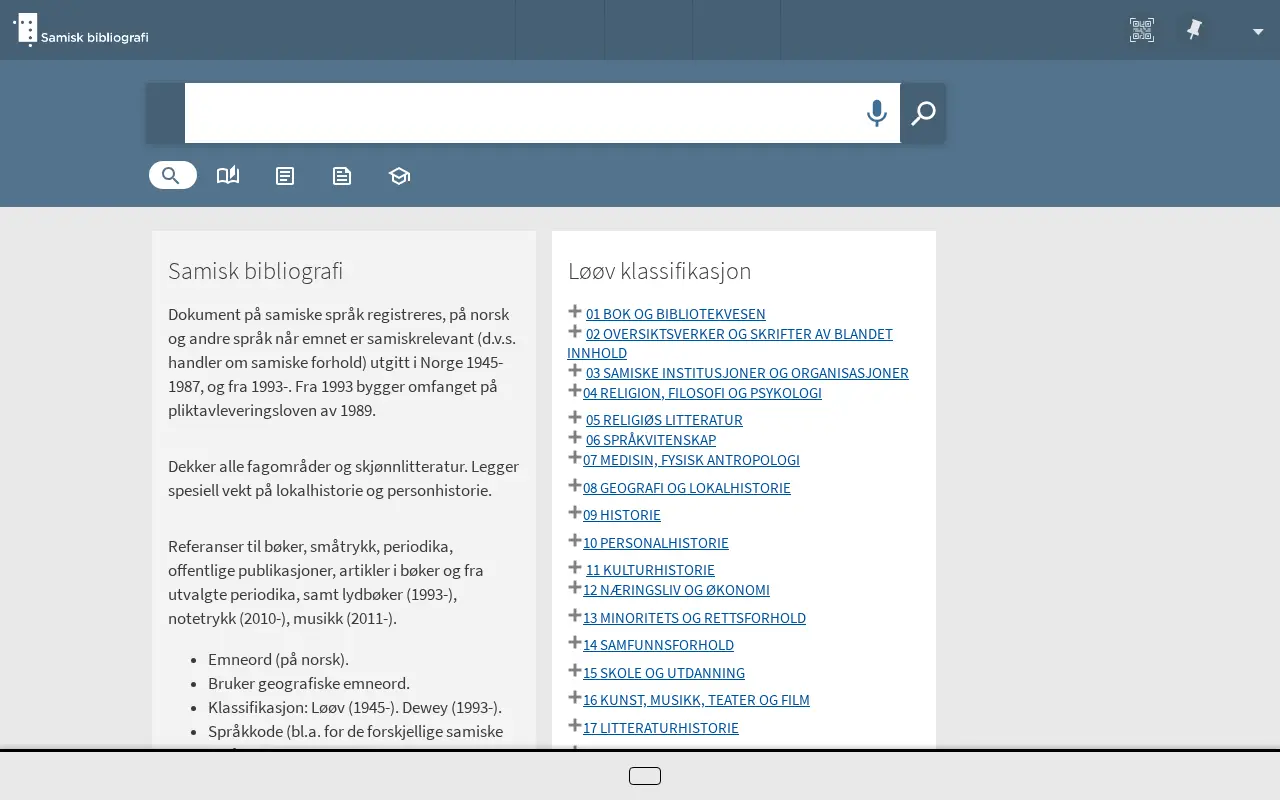The width and height of the screenshot is (1280, 800).
Task: Click bullet 'Klassifikasjon: Løøv (1945-). Dewey (1993-).'
Action: (355, 707)
